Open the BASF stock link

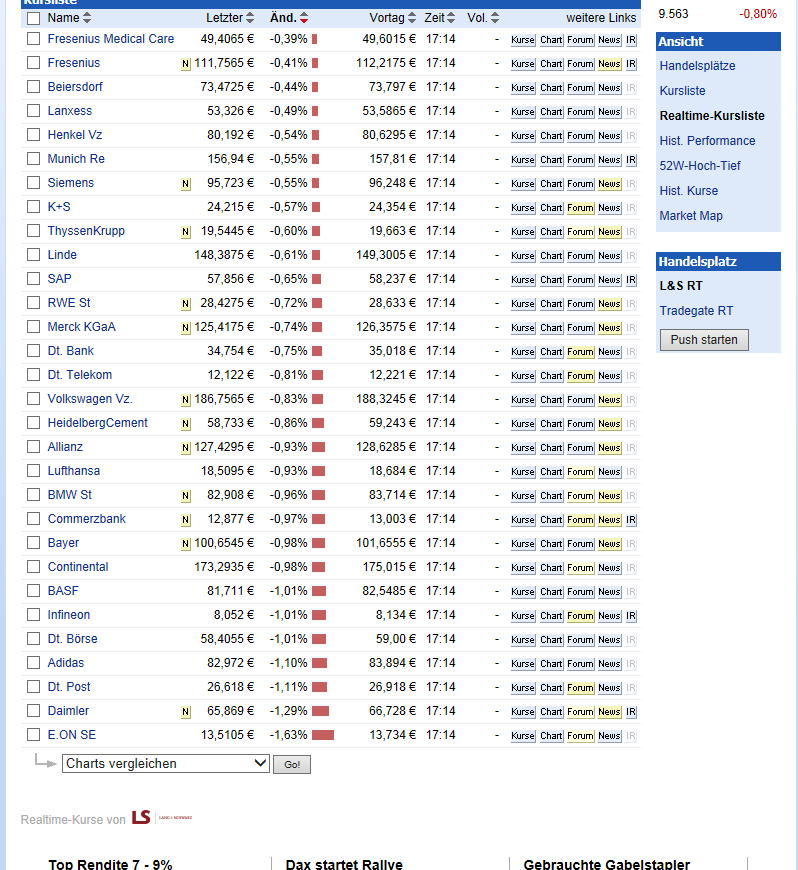click(x=63, y=591)
